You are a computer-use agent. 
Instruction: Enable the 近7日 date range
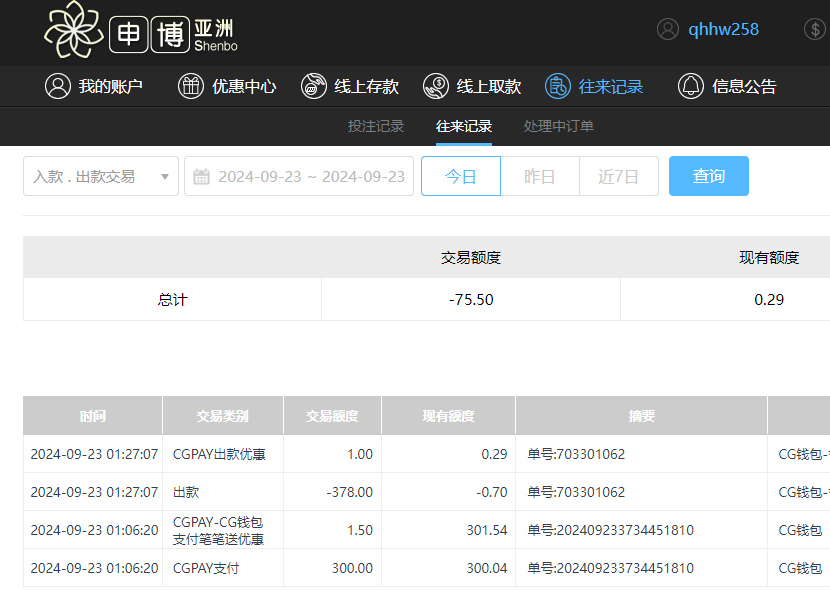[619, 175]
